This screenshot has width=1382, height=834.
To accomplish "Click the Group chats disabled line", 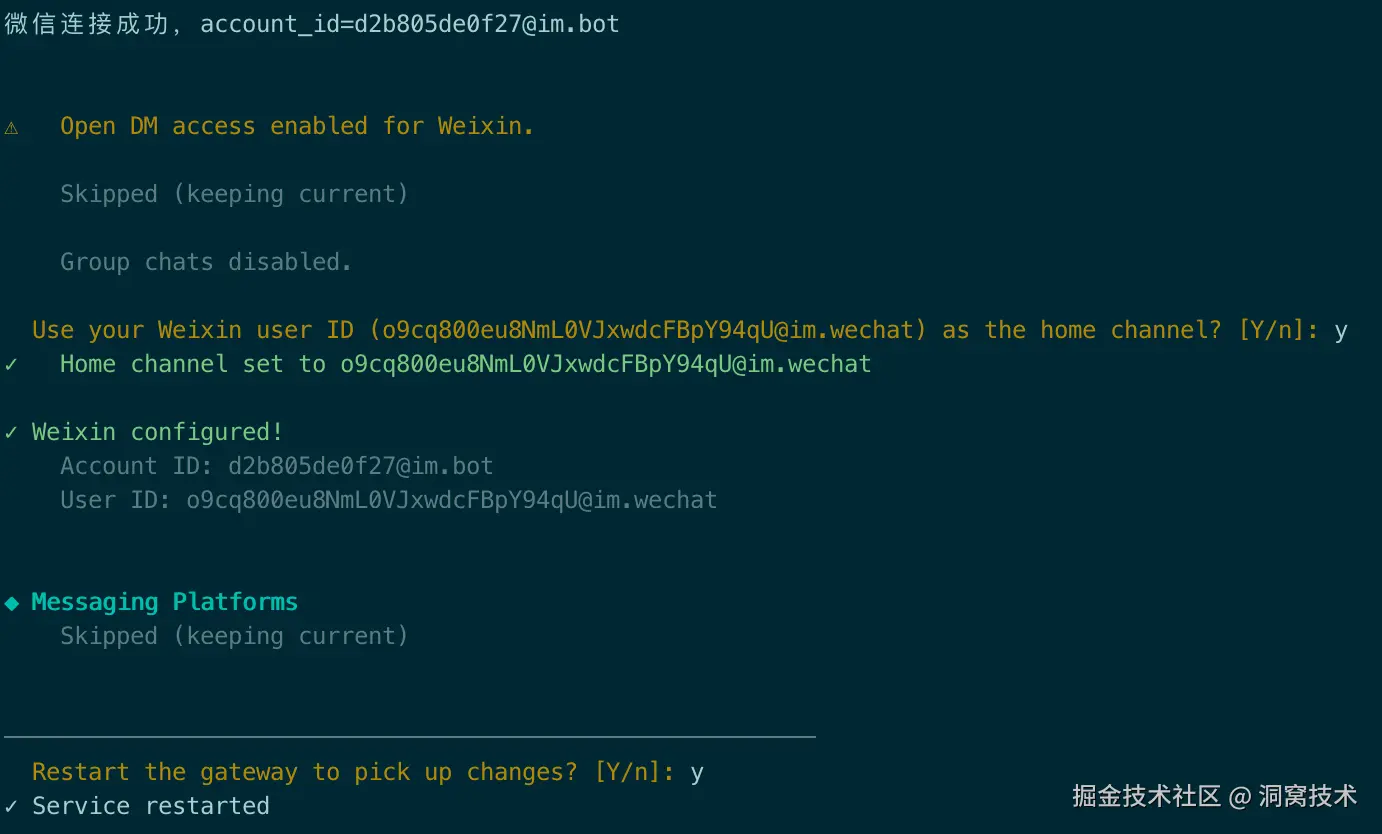I will tap(206, 262).
